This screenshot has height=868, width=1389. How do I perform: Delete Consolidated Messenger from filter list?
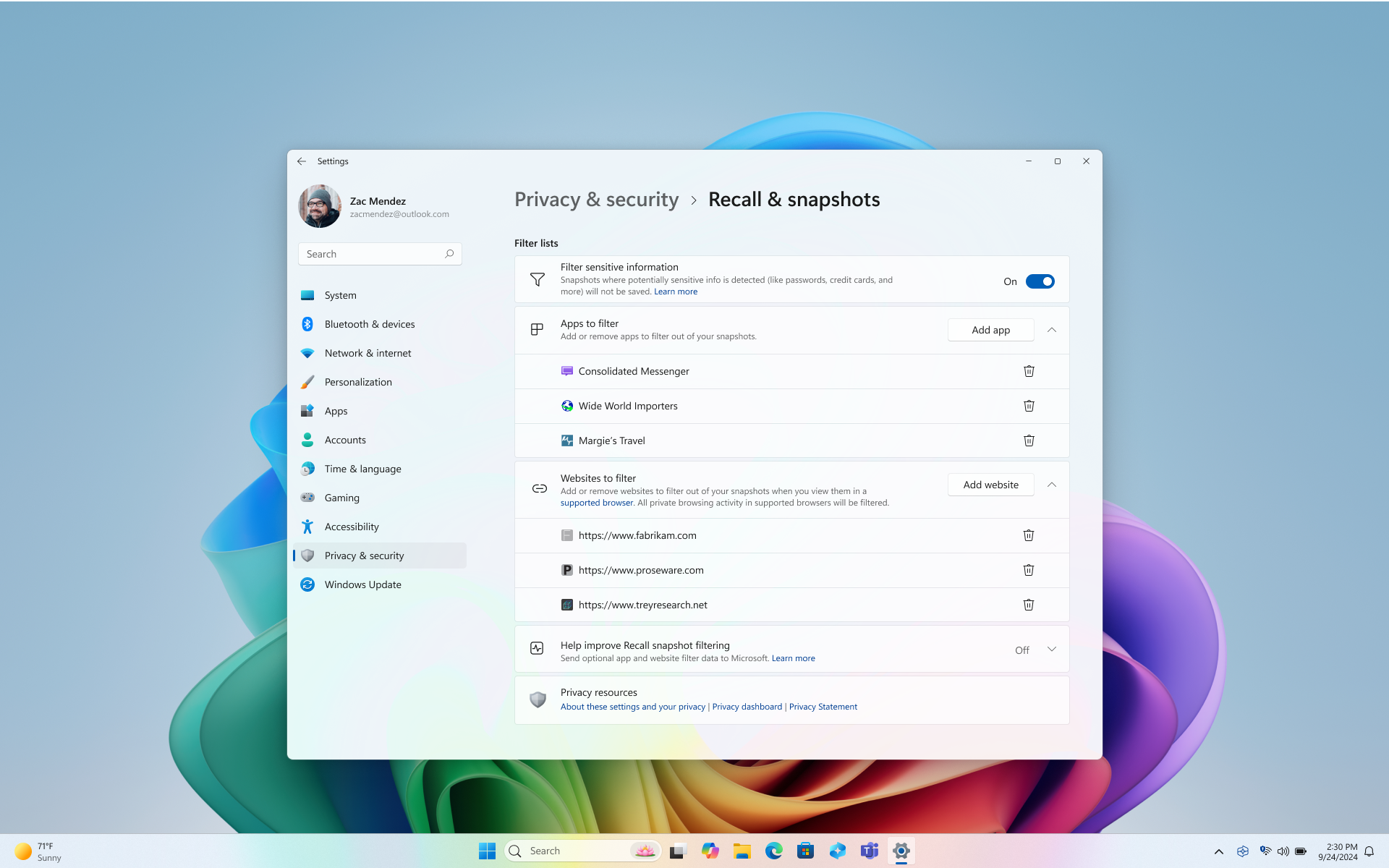pos(1029,370)
